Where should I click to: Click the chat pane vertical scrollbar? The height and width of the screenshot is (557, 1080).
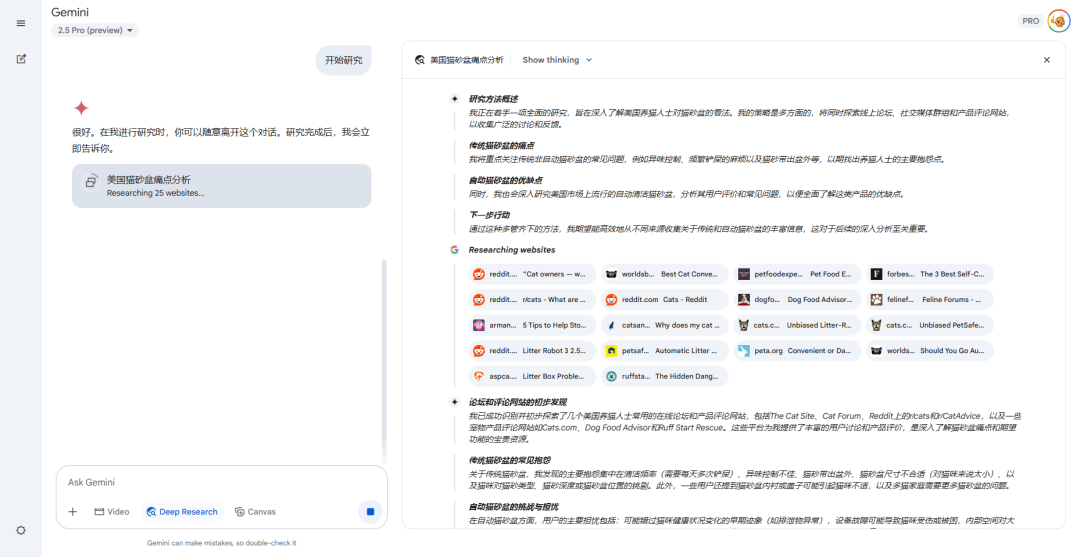(x=384, y=361)
